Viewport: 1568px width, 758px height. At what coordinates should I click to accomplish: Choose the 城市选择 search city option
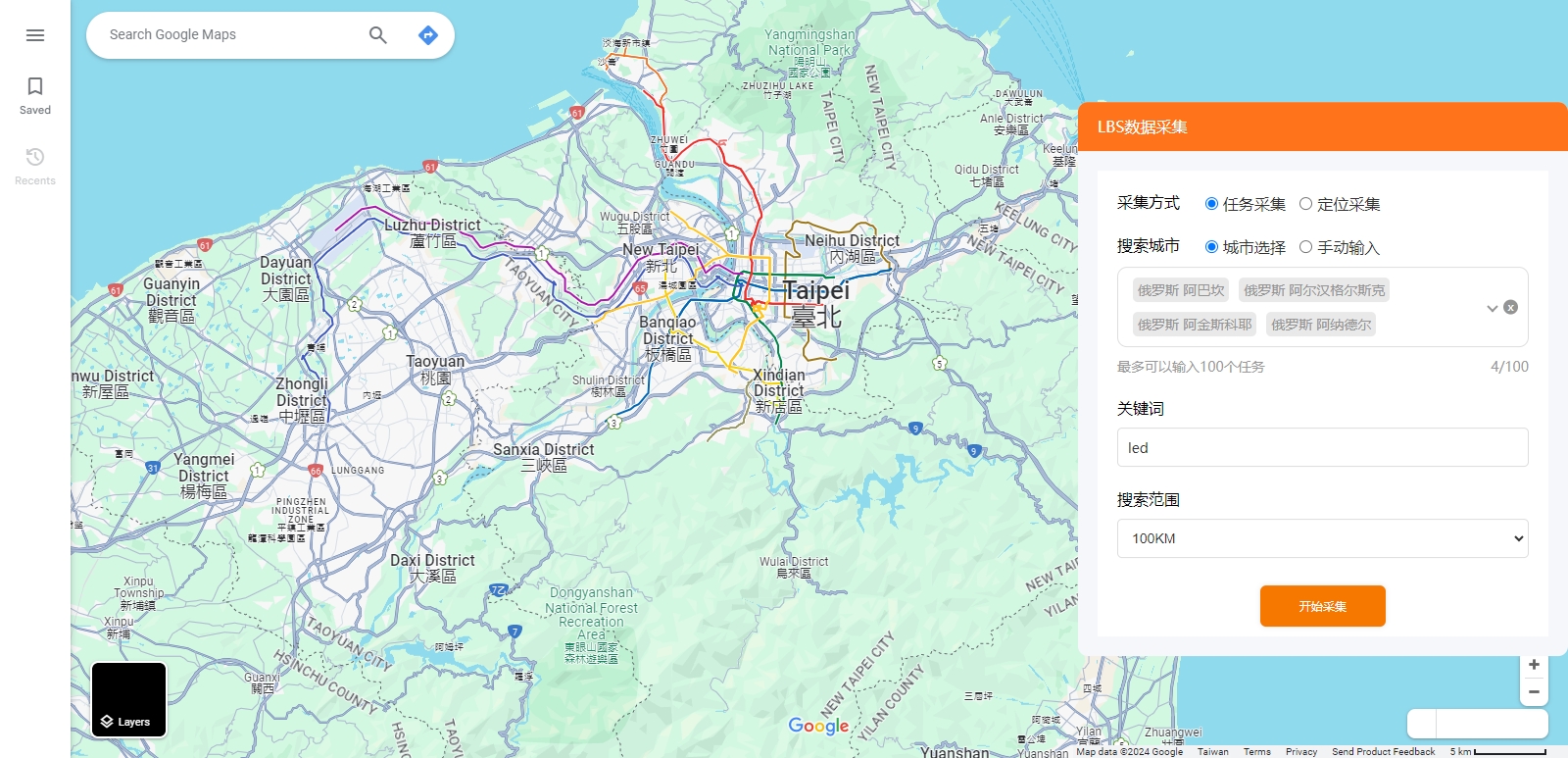point(1212,247)
